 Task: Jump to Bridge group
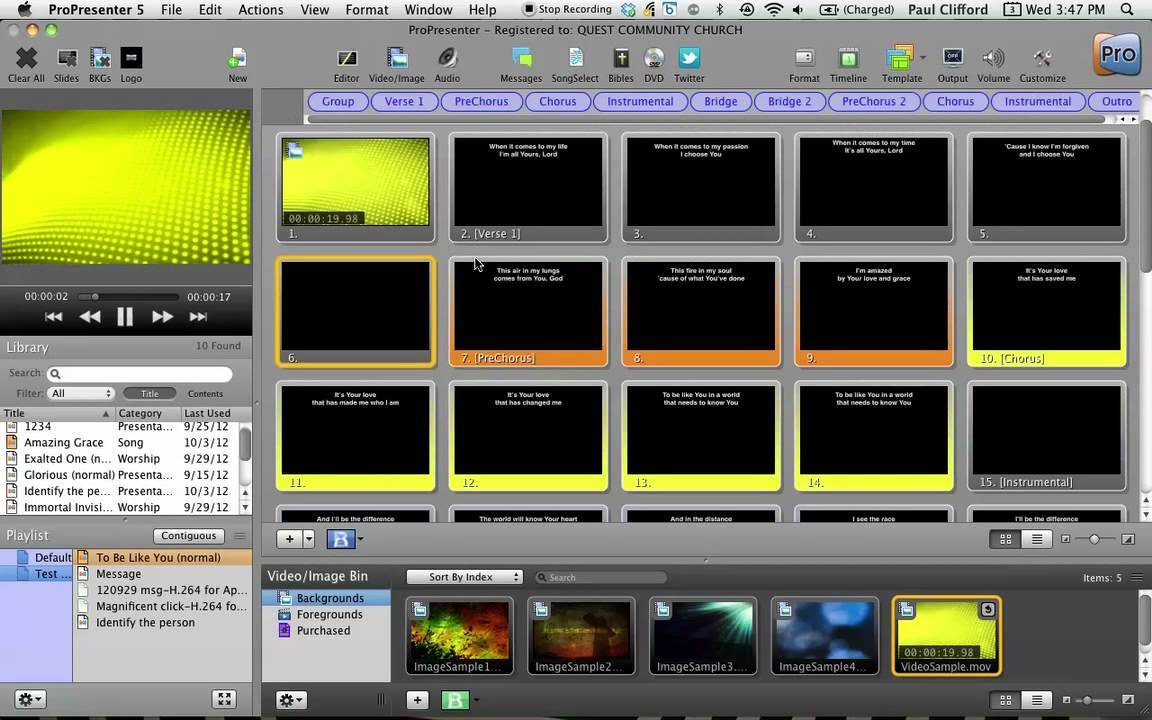(x=721, y=101)
